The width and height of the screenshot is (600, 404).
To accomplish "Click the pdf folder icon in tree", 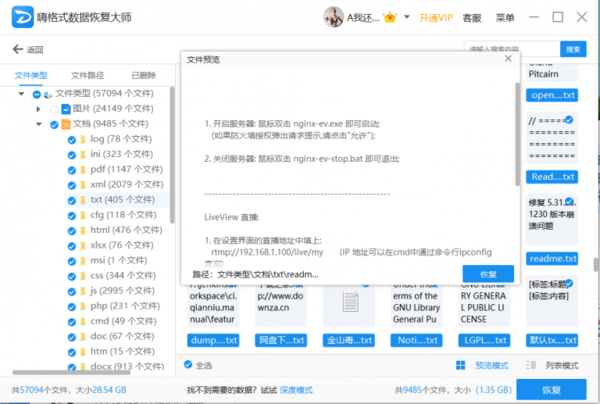I will coord(83,170).
